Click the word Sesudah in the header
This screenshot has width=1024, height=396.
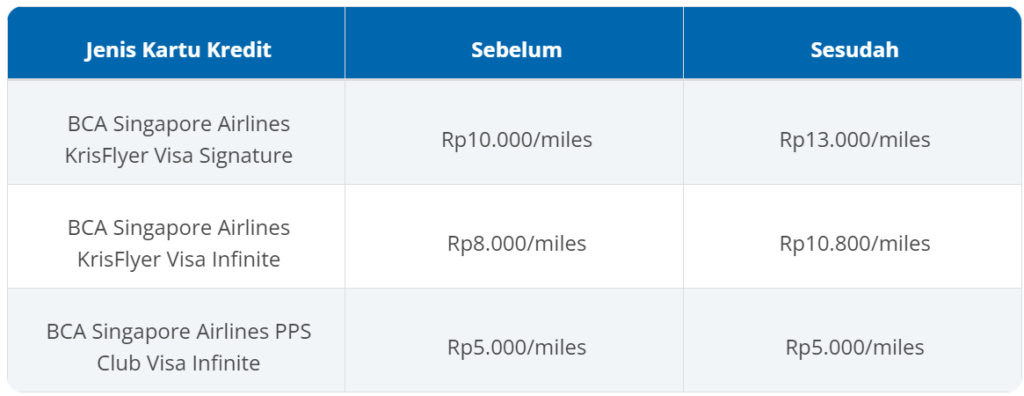pyautogui.click(x=854, y=50)
